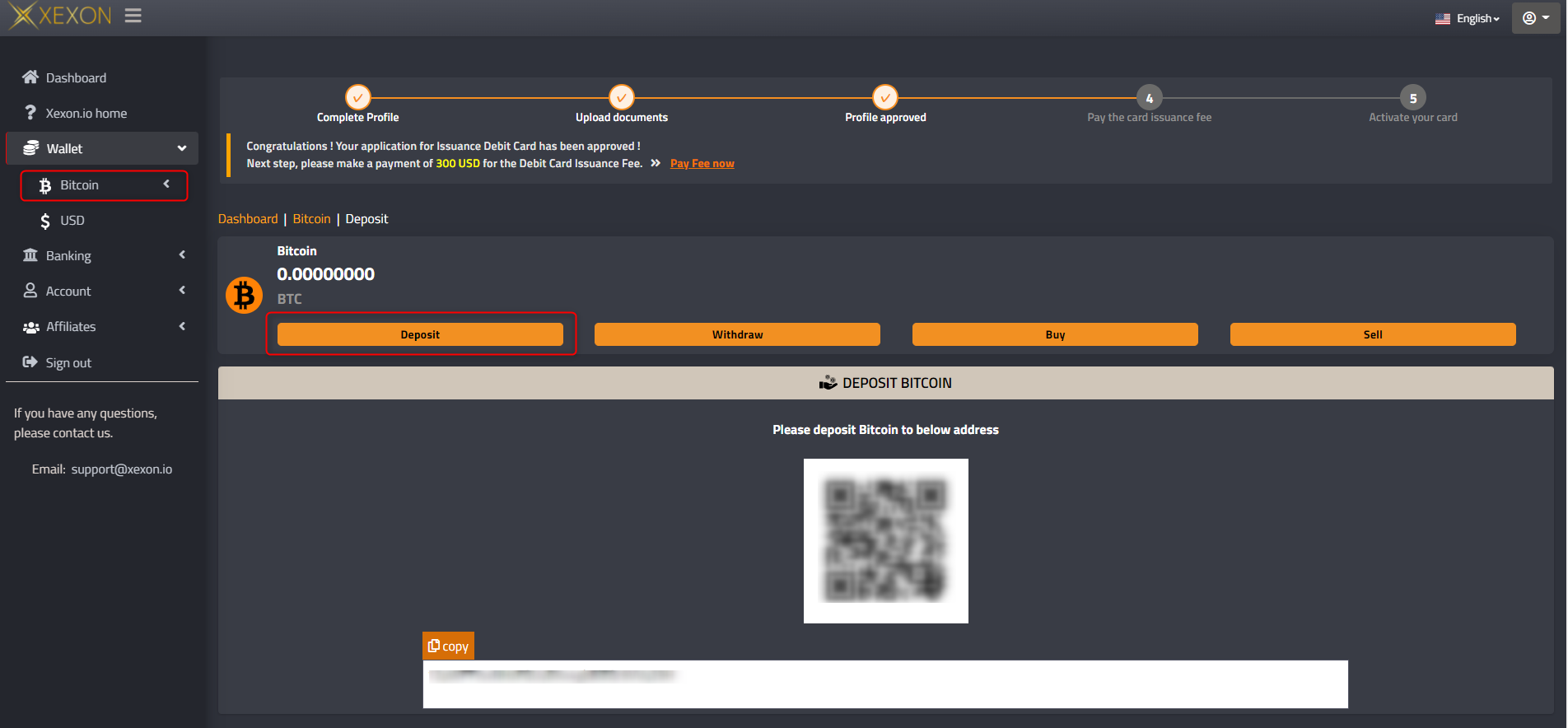This screenshot has width=1568, height=728.
Task: Click the Deposit button
Action: 420,334
